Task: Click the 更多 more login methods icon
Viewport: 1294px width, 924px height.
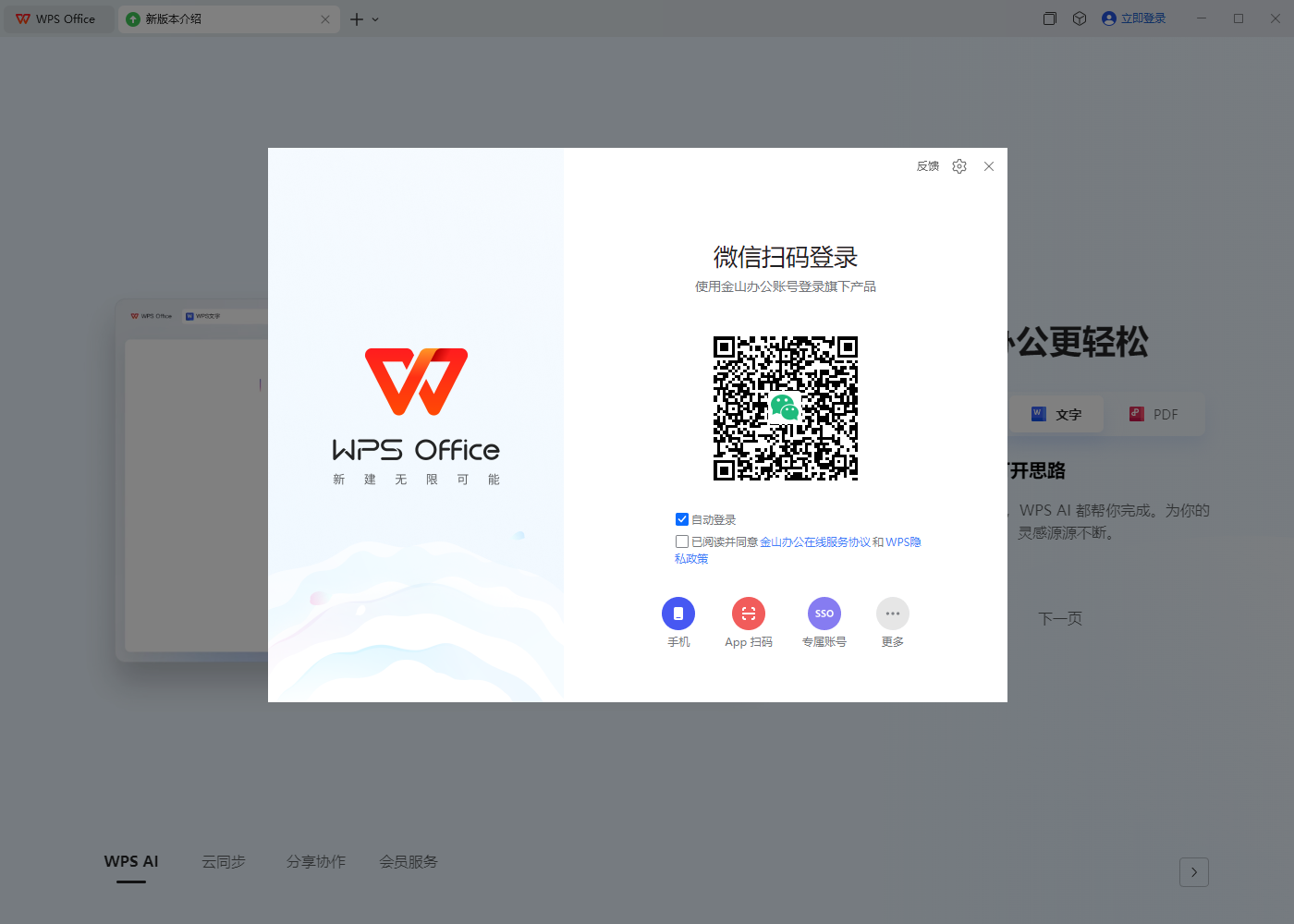Action: [x=892, y=613]
